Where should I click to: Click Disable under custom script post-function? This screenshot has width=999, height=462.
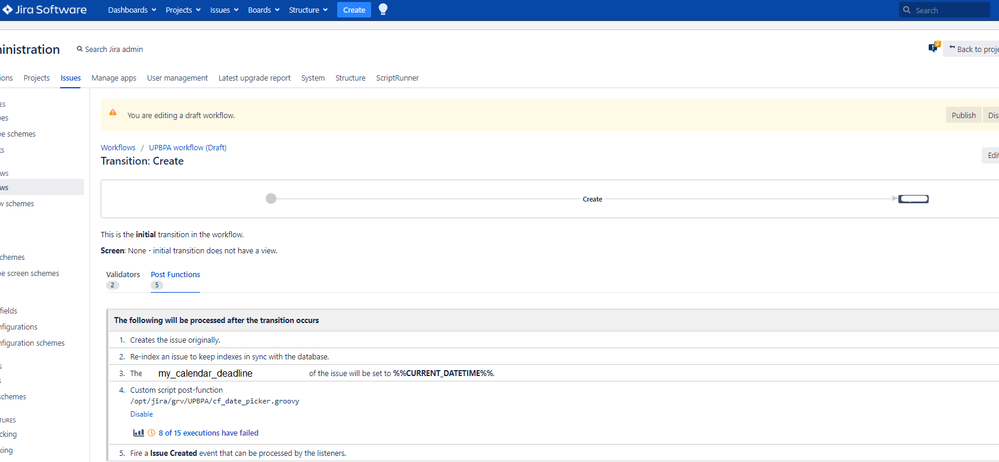(141, 414)
